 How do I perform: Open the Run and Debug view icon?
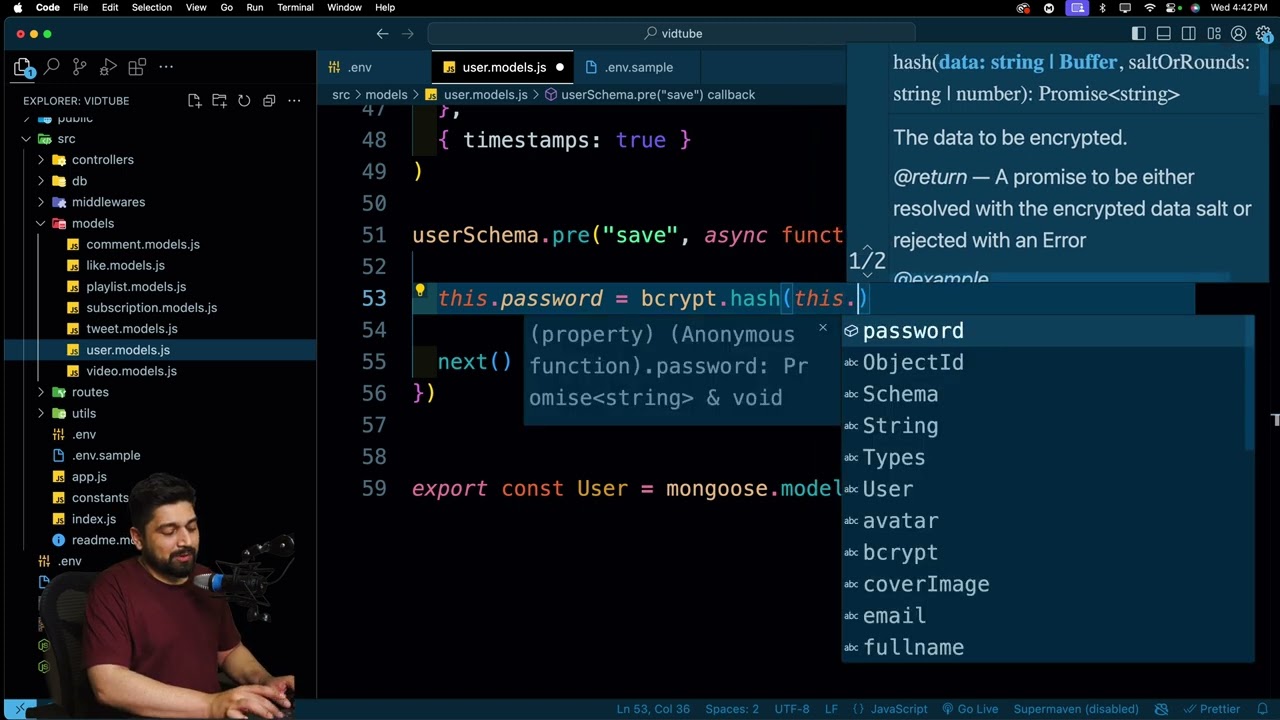tap(109, 67)
